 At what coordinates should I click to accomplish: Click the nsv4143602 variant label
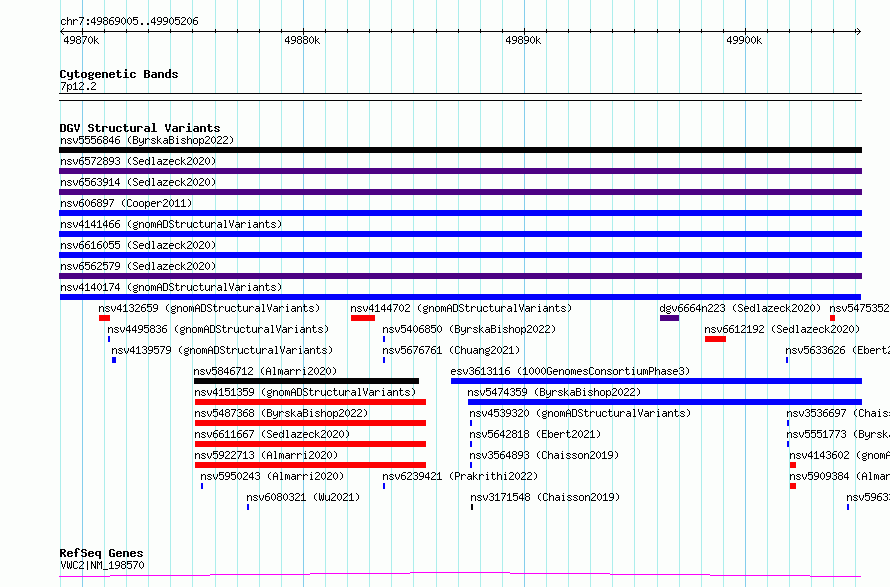(839, 455)
